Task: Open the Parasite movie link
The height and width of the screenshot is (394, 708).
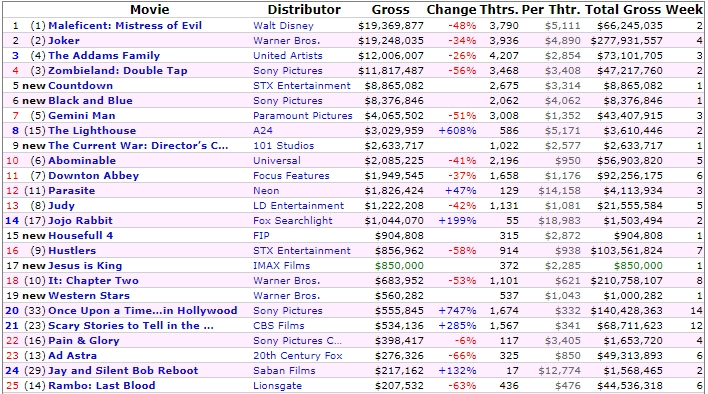Action: (x=71, y=190)
